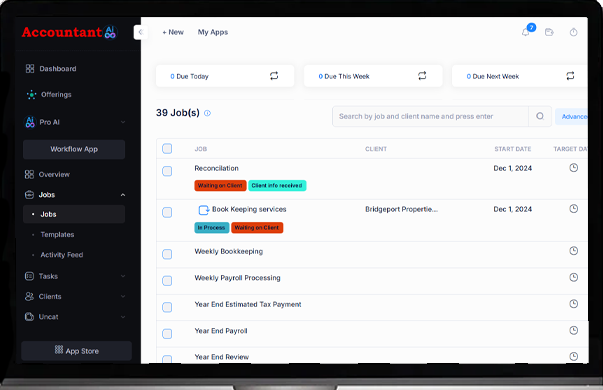Collapse sidebar with double-chevron icon
603x390 pixels.
click(141, 32)
